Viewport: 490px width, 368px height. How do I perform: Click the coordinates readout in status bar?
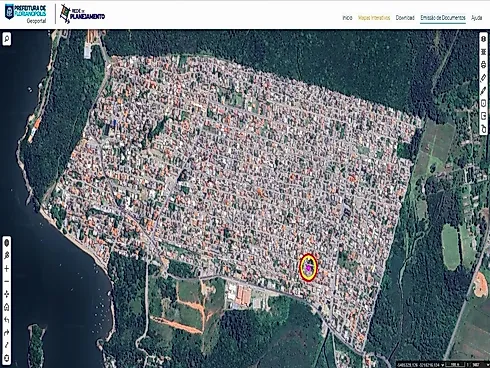point(418,365)
